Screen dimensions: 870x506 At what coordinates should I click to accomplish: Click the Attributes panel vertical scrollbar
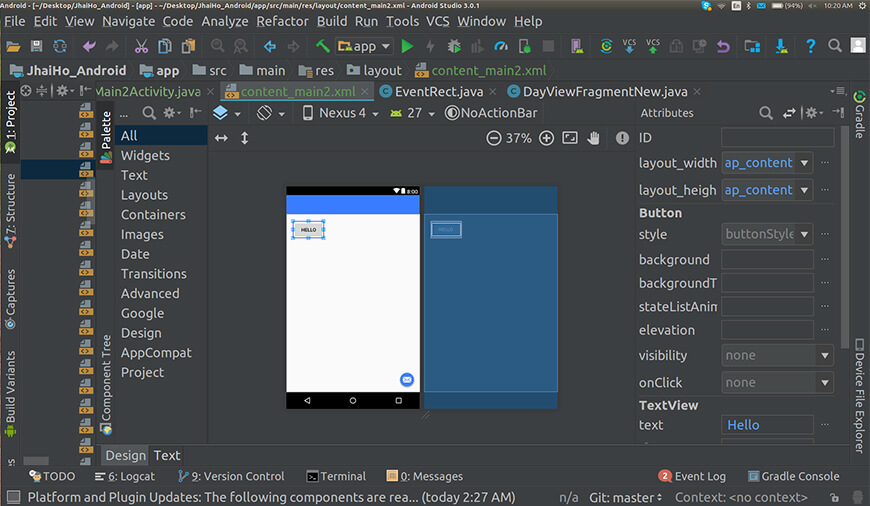click(x=845, y=239)
